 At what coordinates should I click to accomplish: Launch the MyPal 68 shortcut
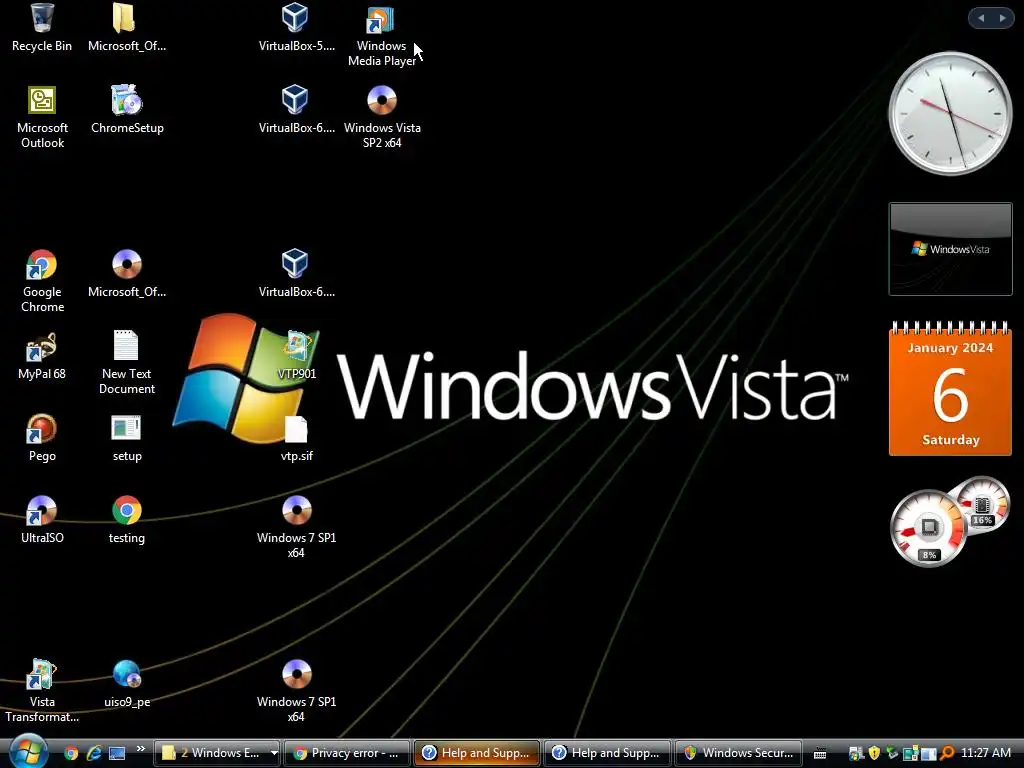(x=42, y=356)
